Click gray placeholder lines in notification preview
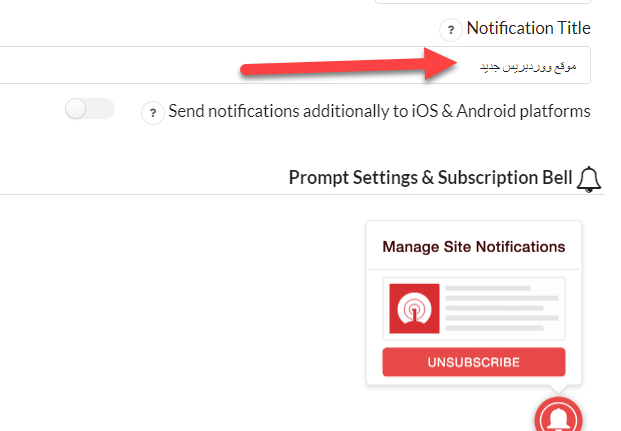The height and width of the screenshot is (431, 621). pos(494,309)
